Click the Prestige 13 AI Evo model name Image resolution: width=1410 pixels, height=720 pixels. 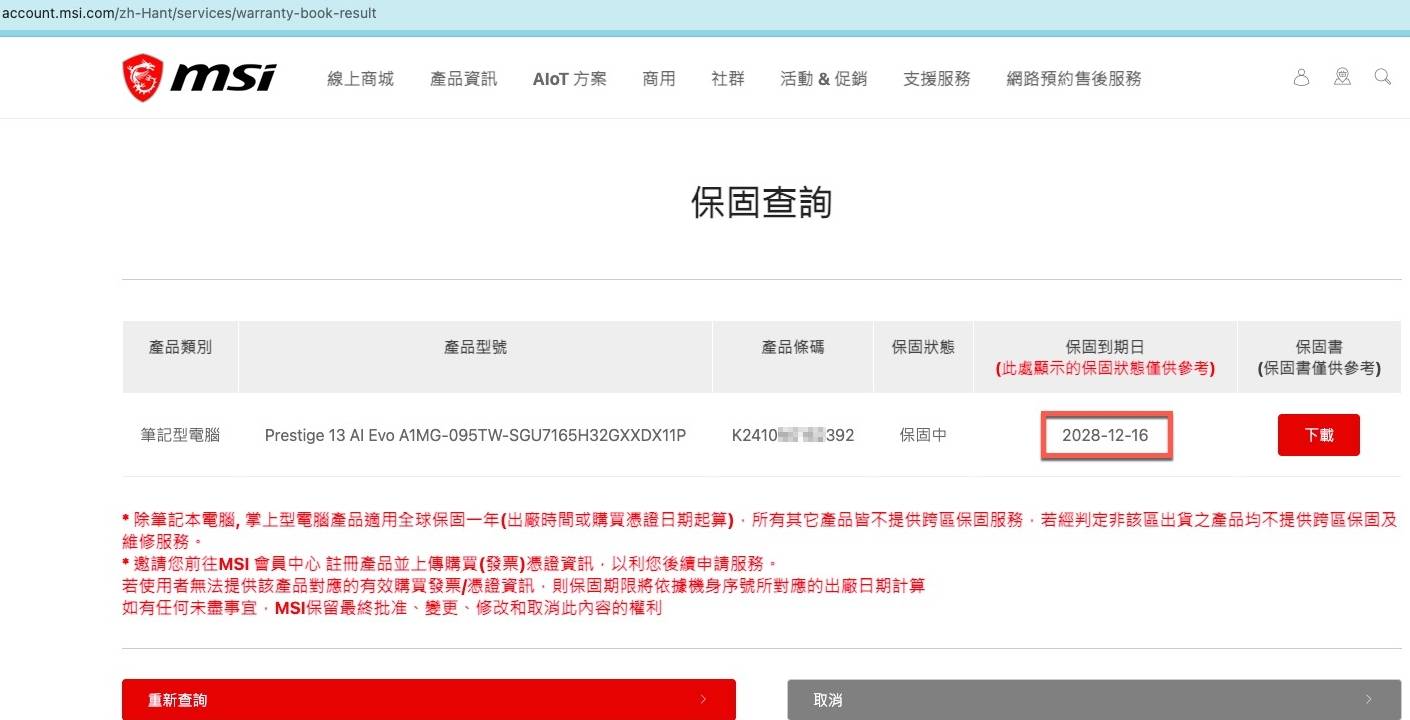click(475, 435)
